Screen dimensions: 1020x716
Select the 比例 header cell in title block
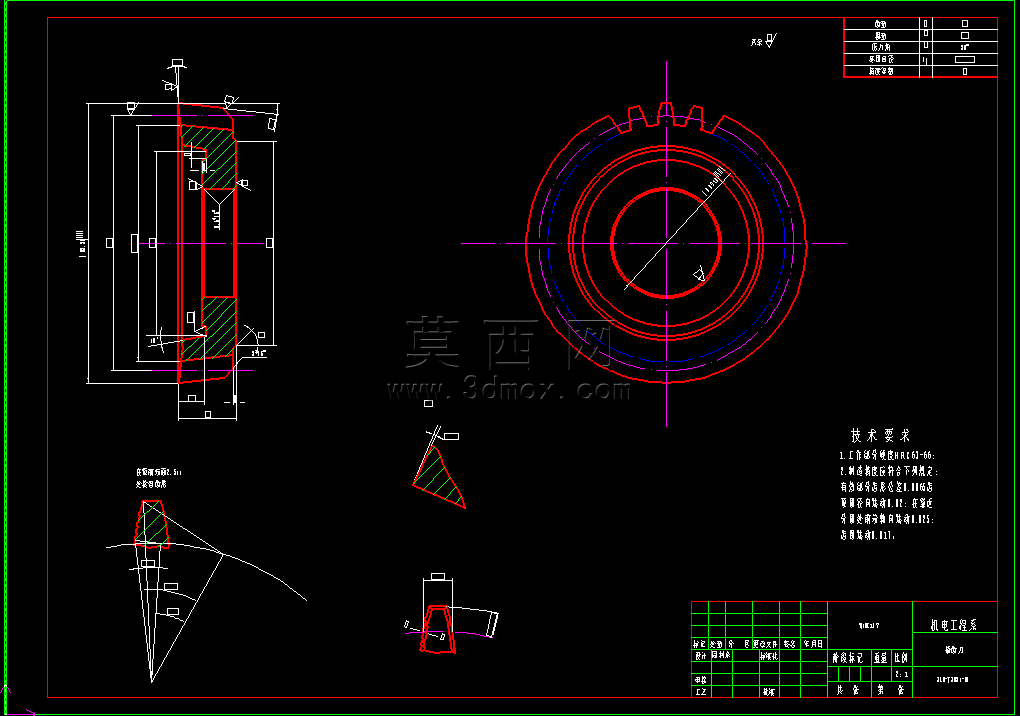pos(902,658)
